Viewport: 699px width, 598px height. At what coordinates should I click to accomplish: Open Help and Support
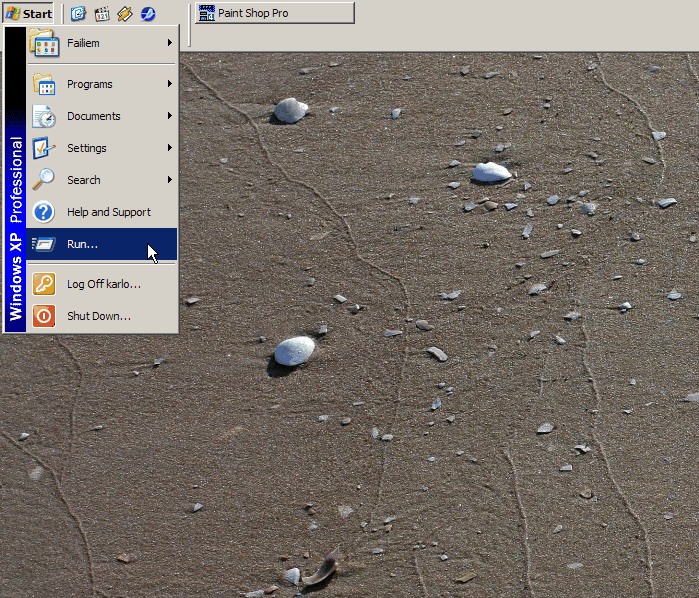(102, 212)
